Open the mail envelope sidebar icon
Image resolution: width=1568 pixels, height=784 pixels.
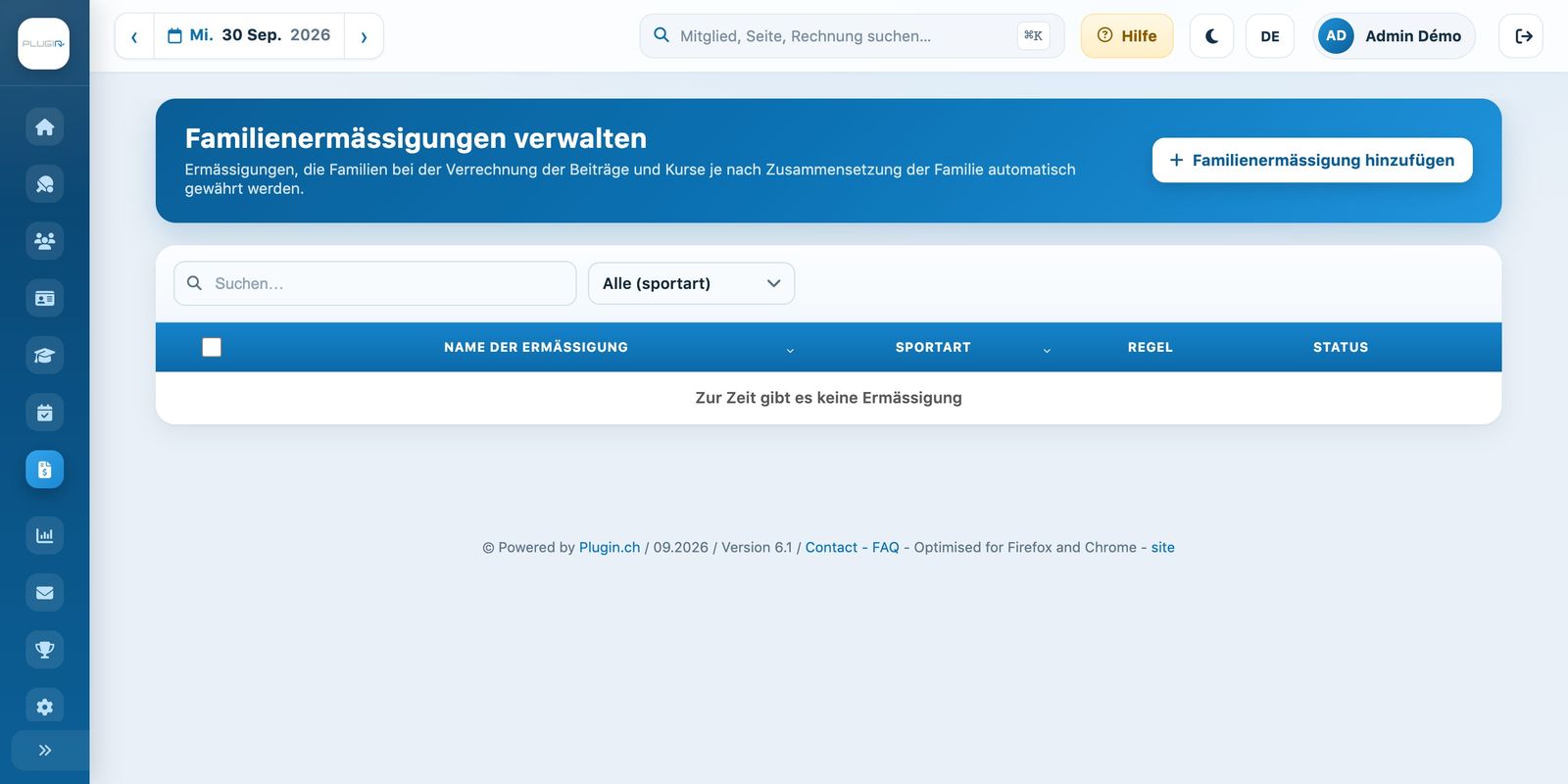pyautogui.click(x=44, y=592)
